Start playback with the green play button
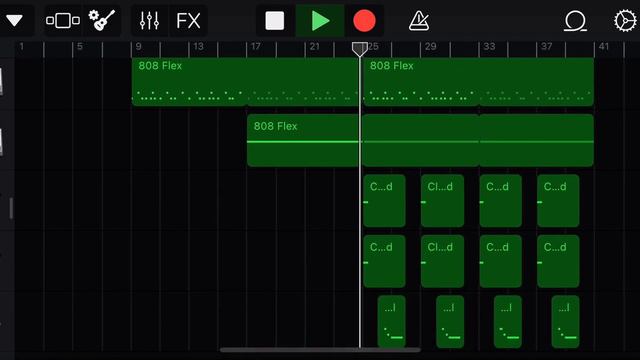The width and height of the screenshot is (640, 360). (x=320, y=21)
